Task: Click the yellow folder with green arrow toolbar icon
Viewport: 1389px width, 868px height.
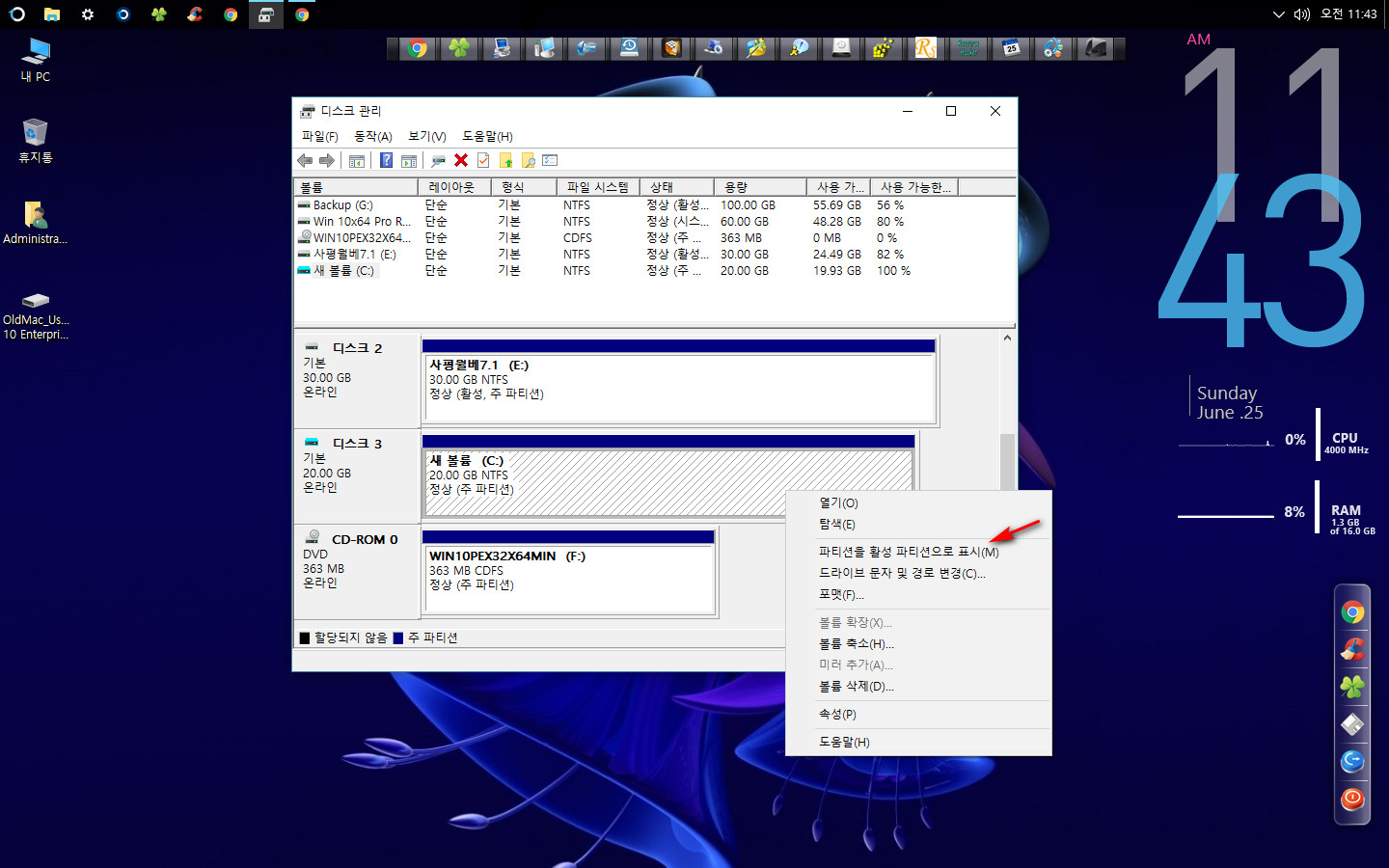Action: point(505,160)
